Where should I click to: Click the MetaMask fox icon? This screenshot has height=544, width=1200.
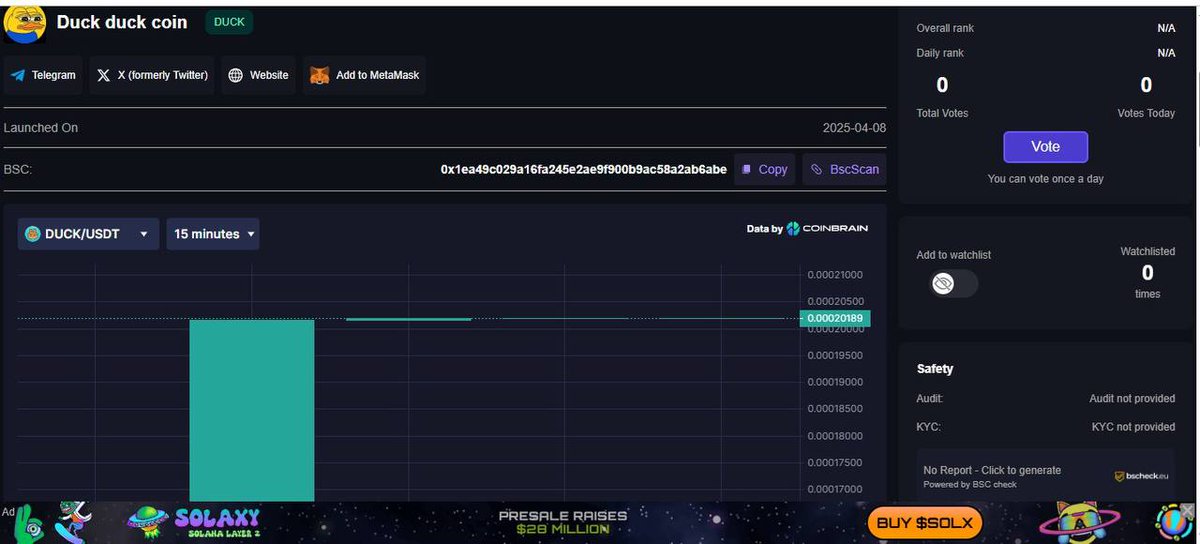click(319, 75)
